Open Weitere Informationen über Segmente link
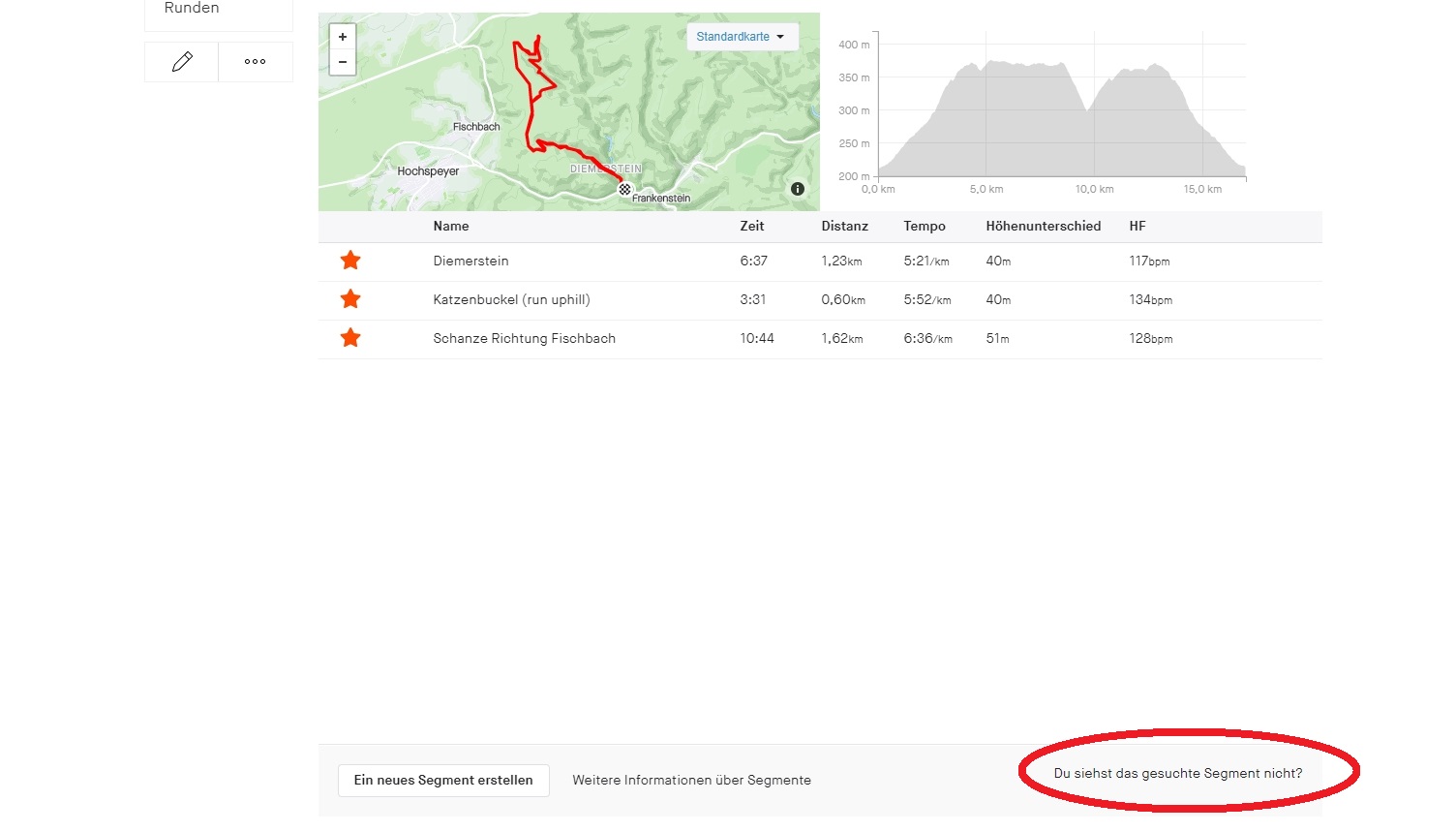1456x832 pixels. coord(691,781)
